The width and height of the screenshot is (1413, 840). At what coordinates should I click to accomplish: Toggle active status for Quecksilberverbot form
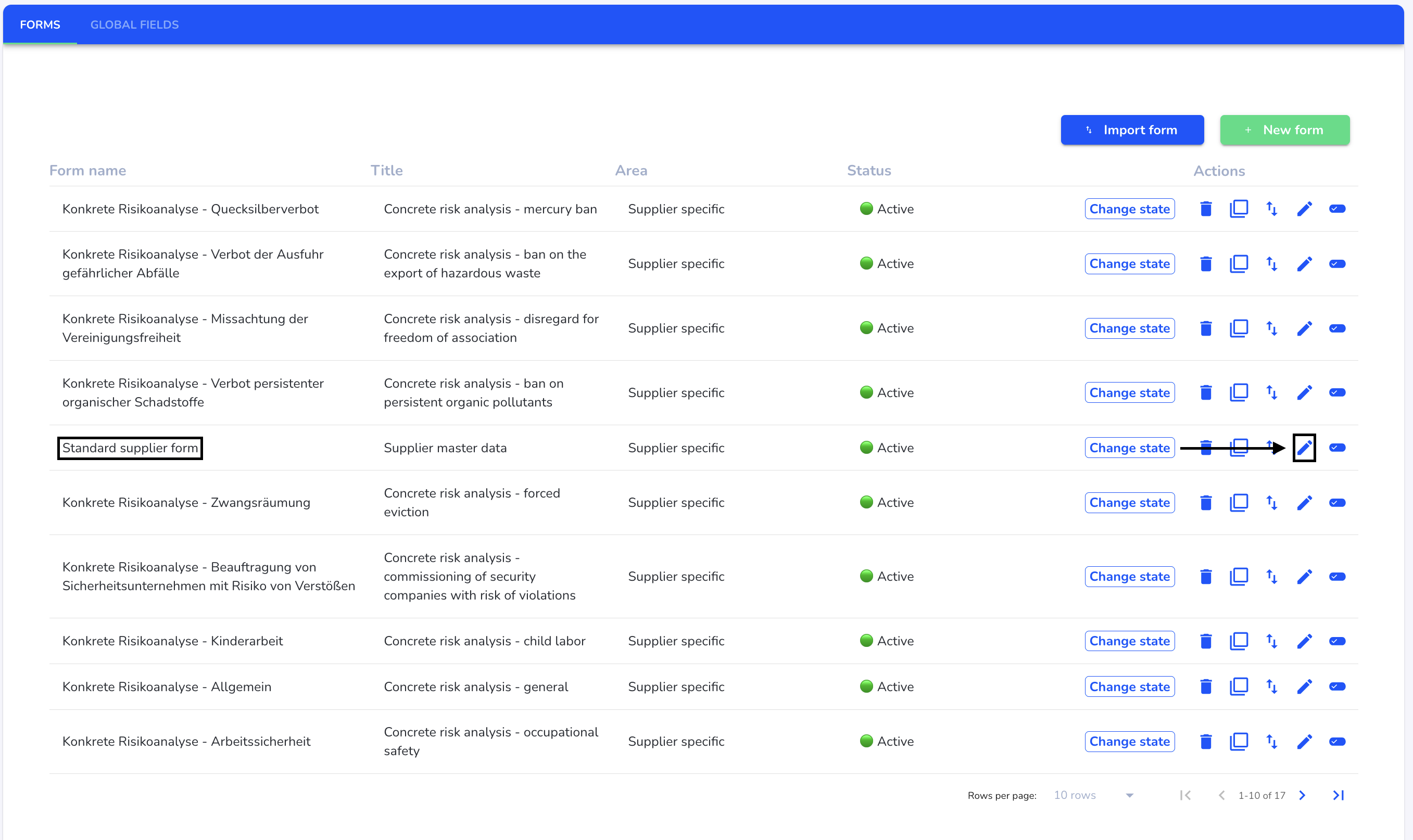[1338, 208]
